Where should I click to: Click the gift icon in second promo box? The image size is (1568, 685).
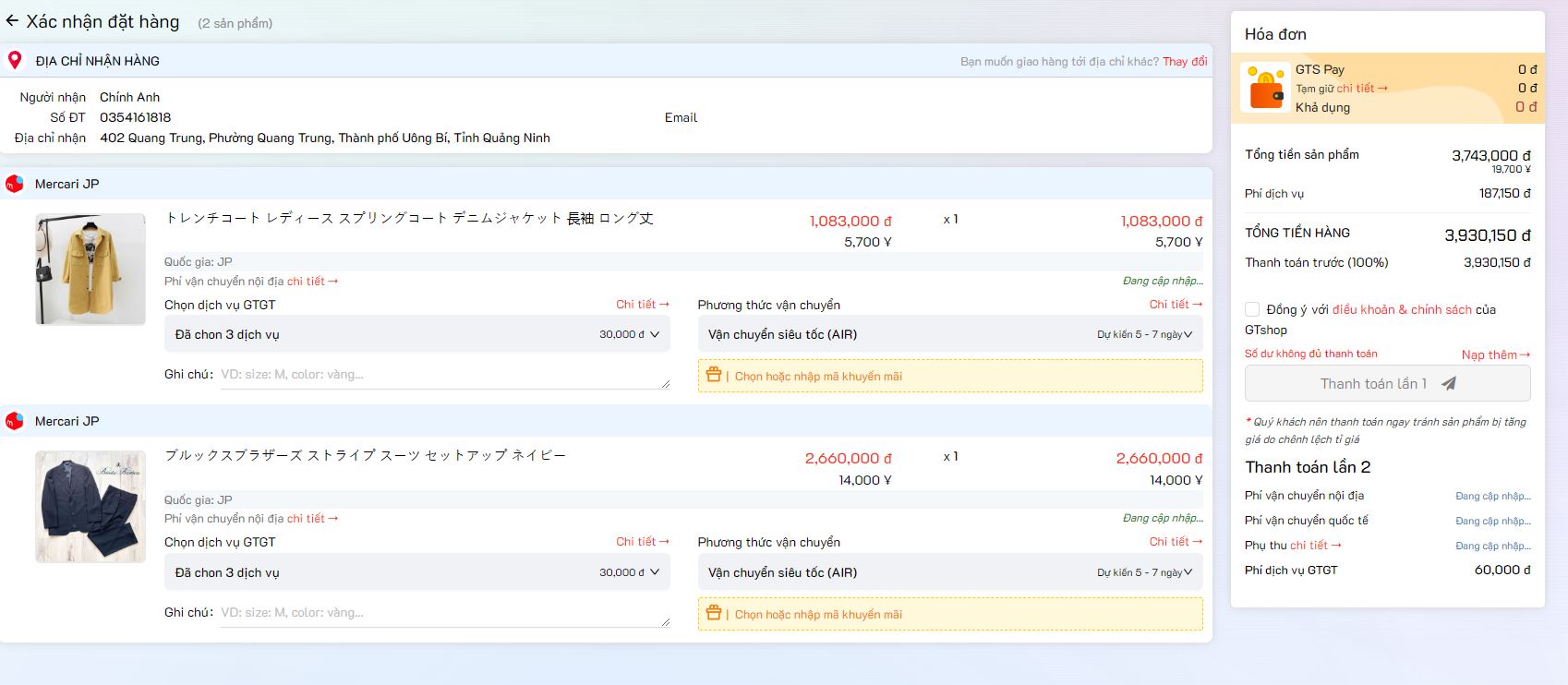(x=713, y=613)
